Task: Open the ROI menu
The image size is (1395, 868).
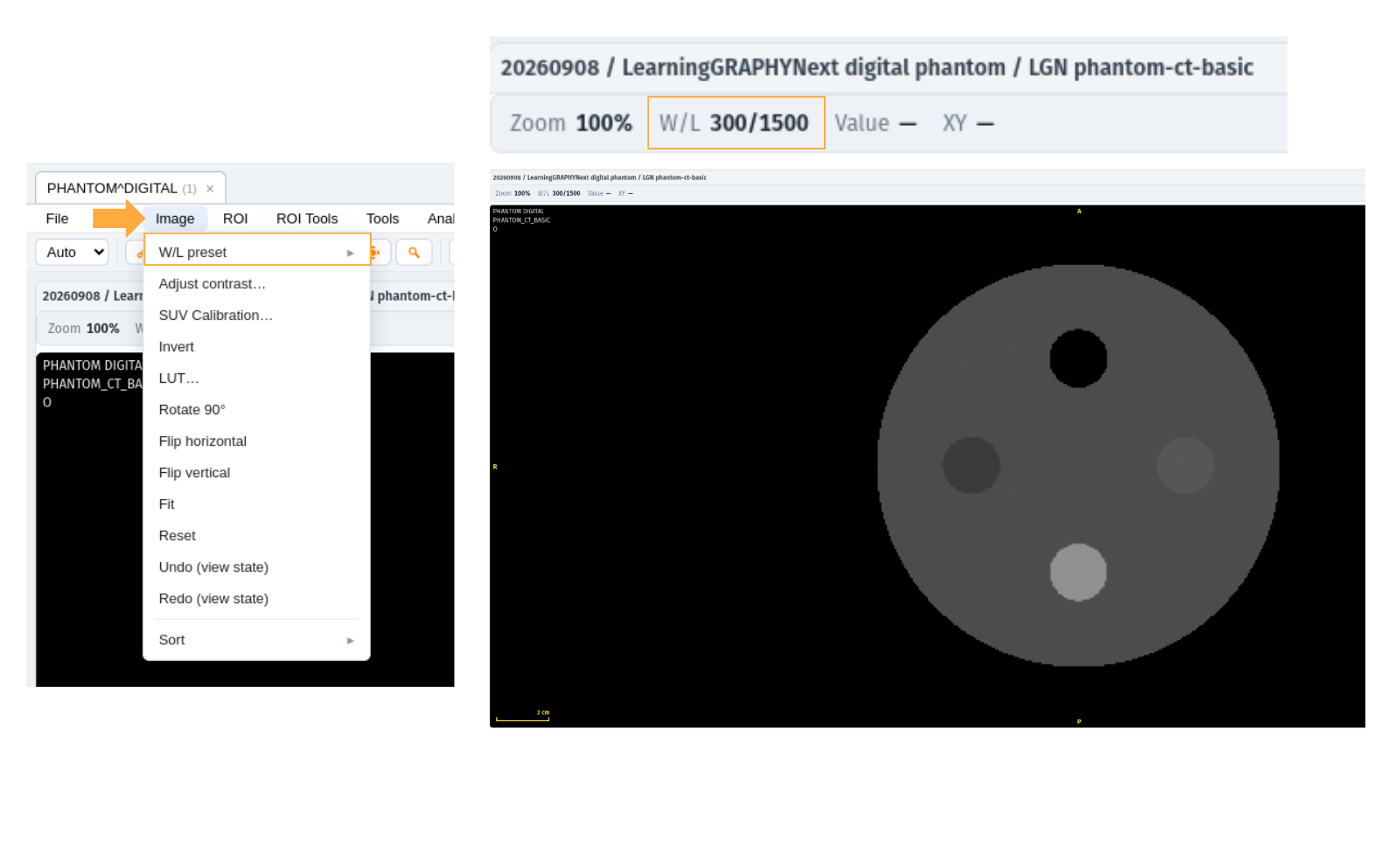Action: (235, 219)
